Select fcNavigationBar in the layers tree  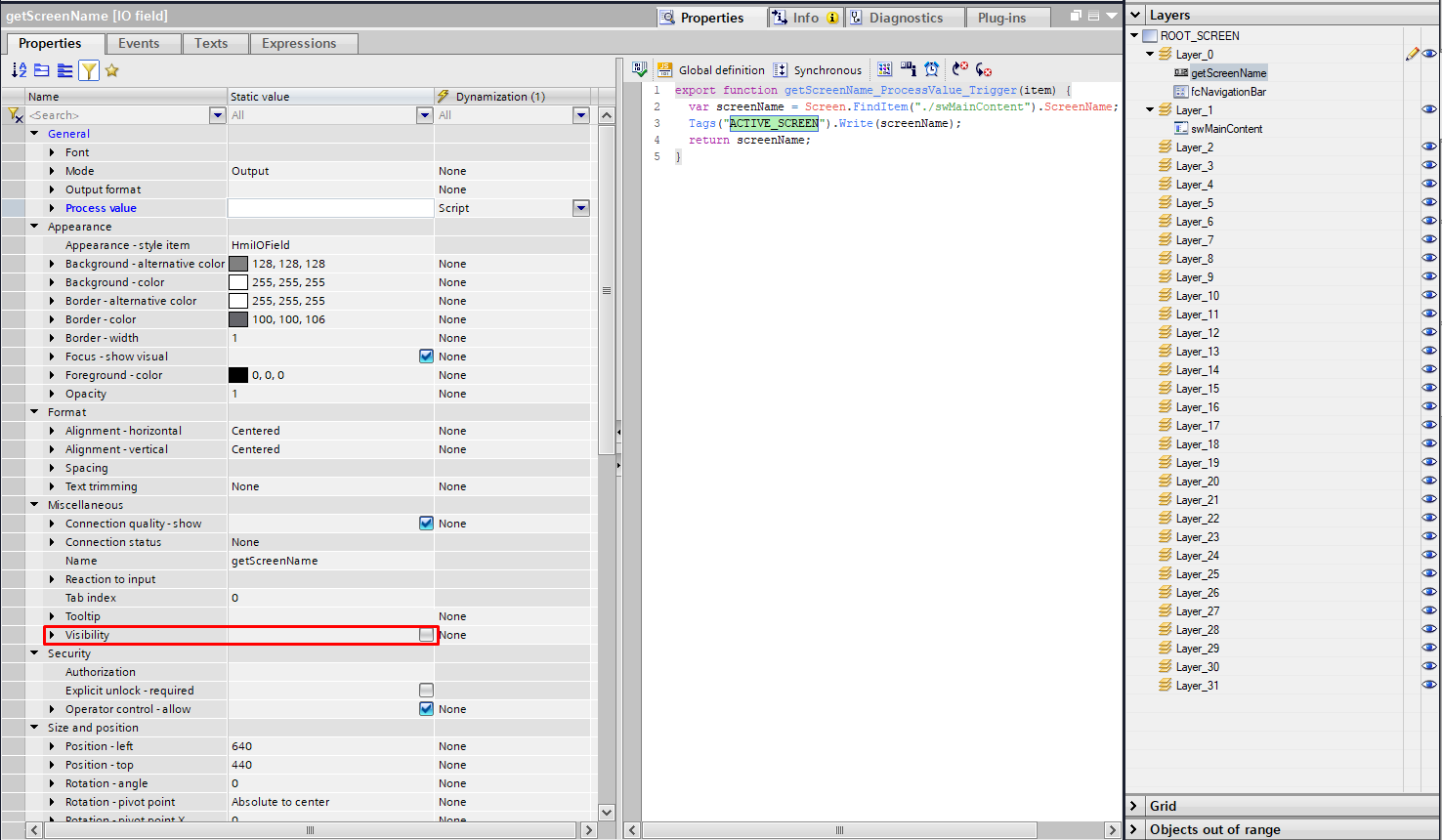click(1228, 92)
